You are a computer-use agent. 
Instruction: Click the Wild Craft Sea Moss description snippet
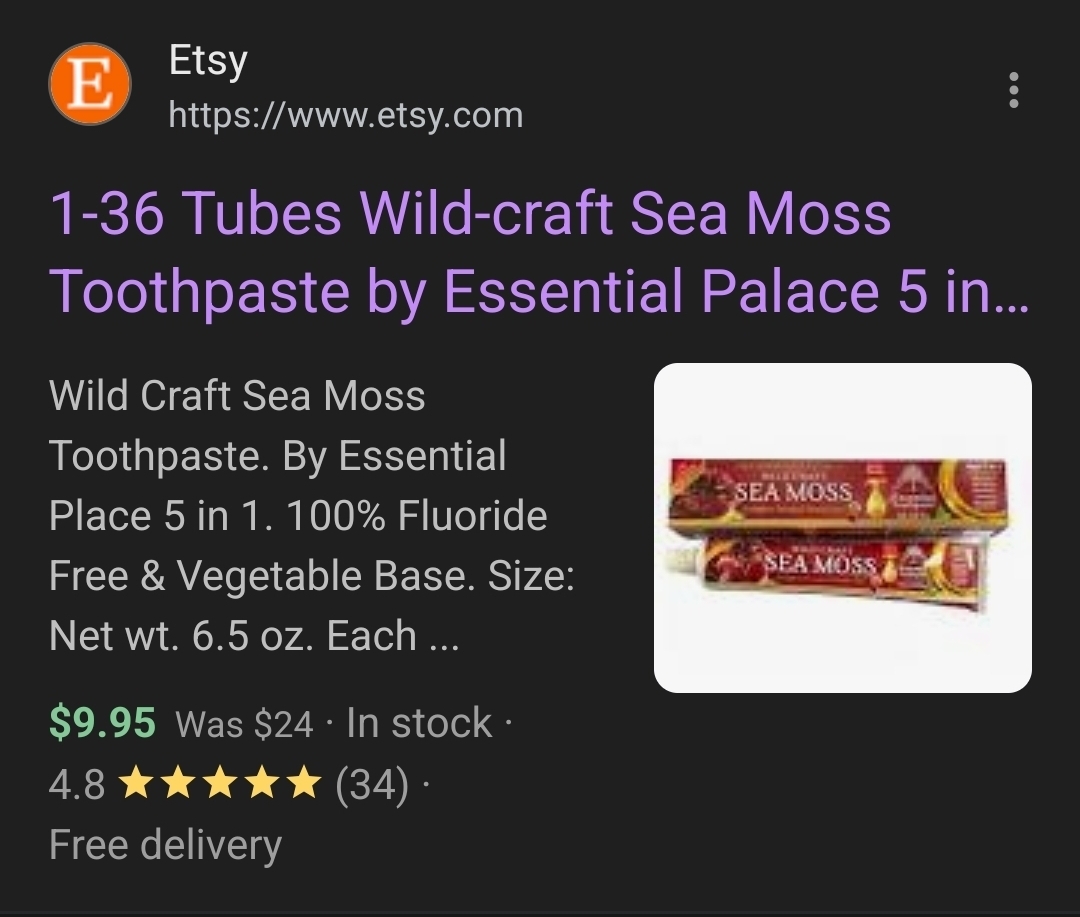[x=311, y=515]
